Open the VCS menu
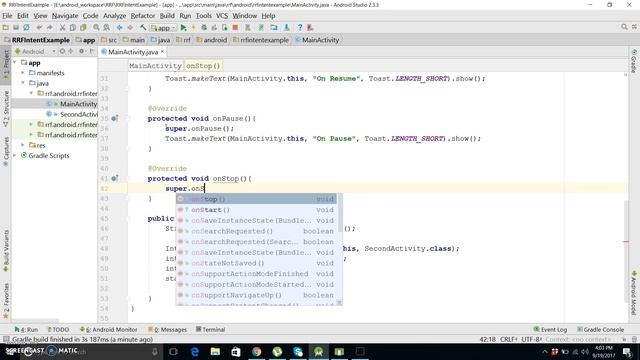Image resolution: width=640 pixels, height=360 pixels. point(222,16)
